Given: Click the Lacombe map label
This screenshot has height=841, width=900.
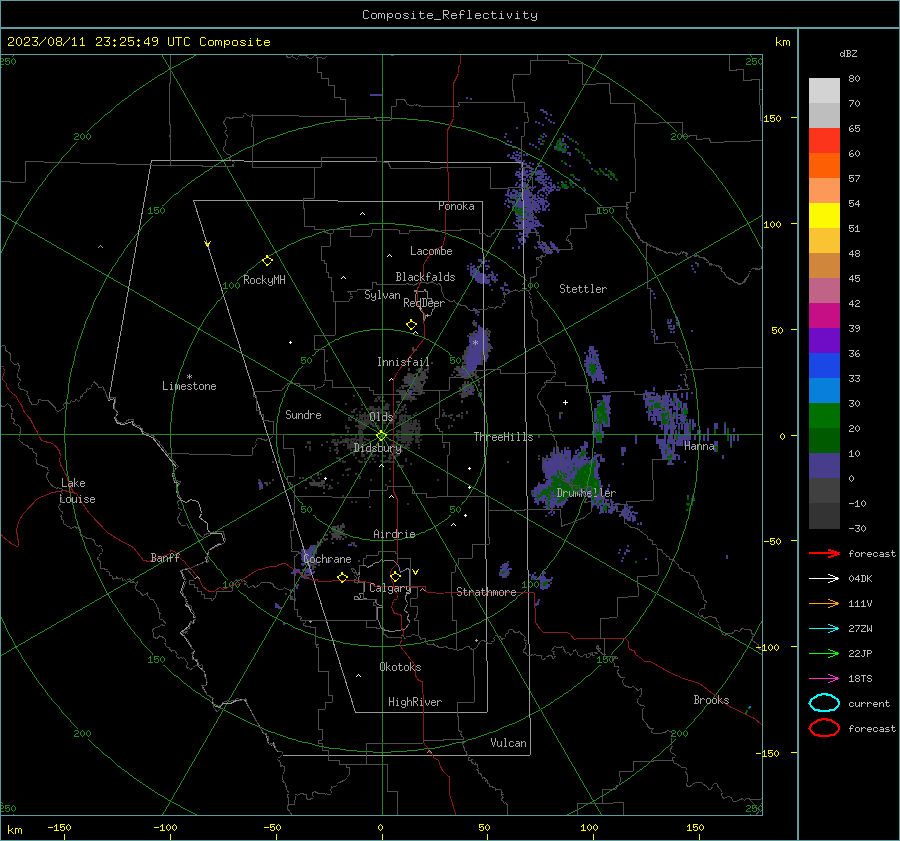Looking at the screenshot, I should [x=431, y=251].
